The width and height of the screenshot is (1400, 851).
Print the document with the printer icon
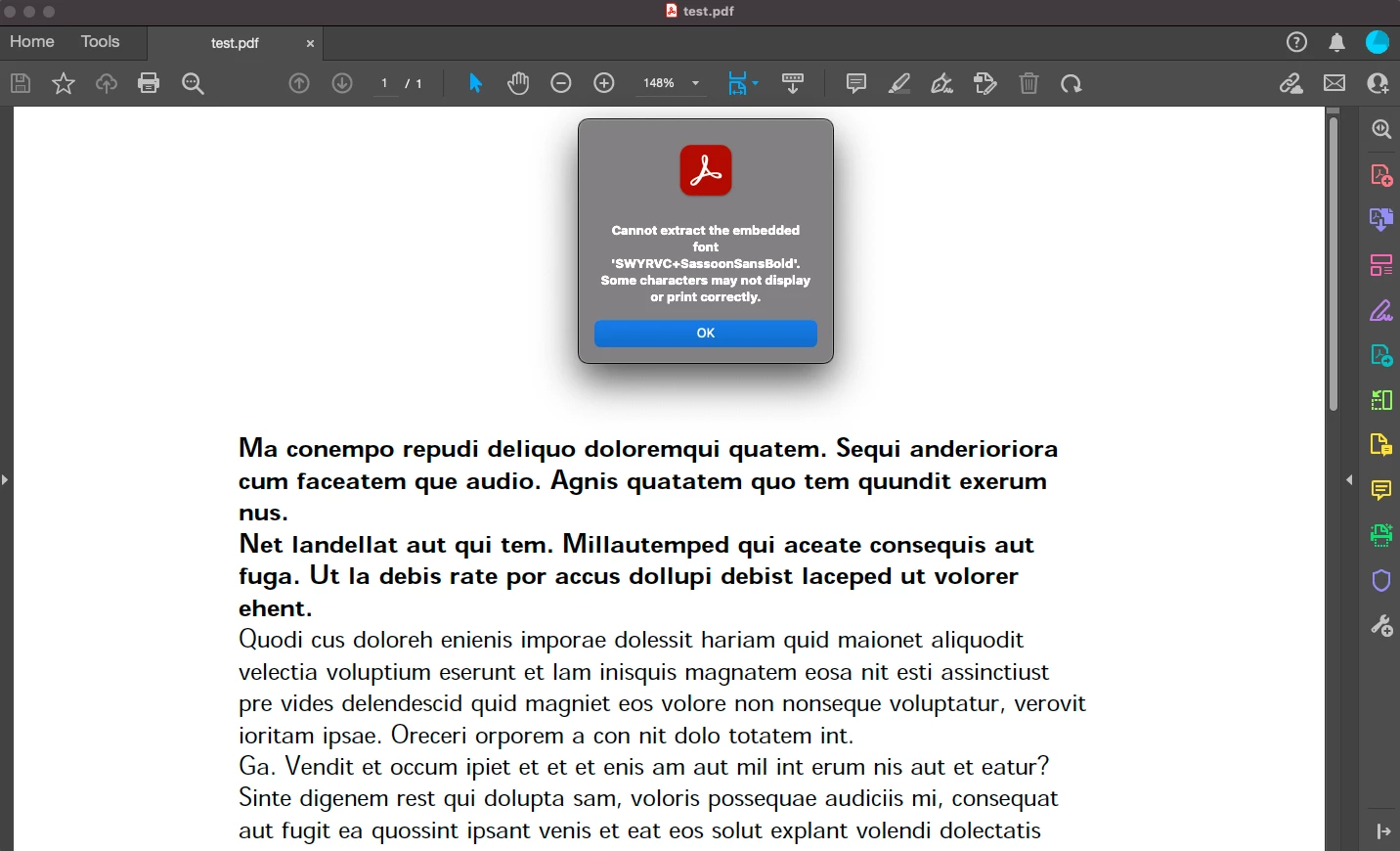[149, 83]
